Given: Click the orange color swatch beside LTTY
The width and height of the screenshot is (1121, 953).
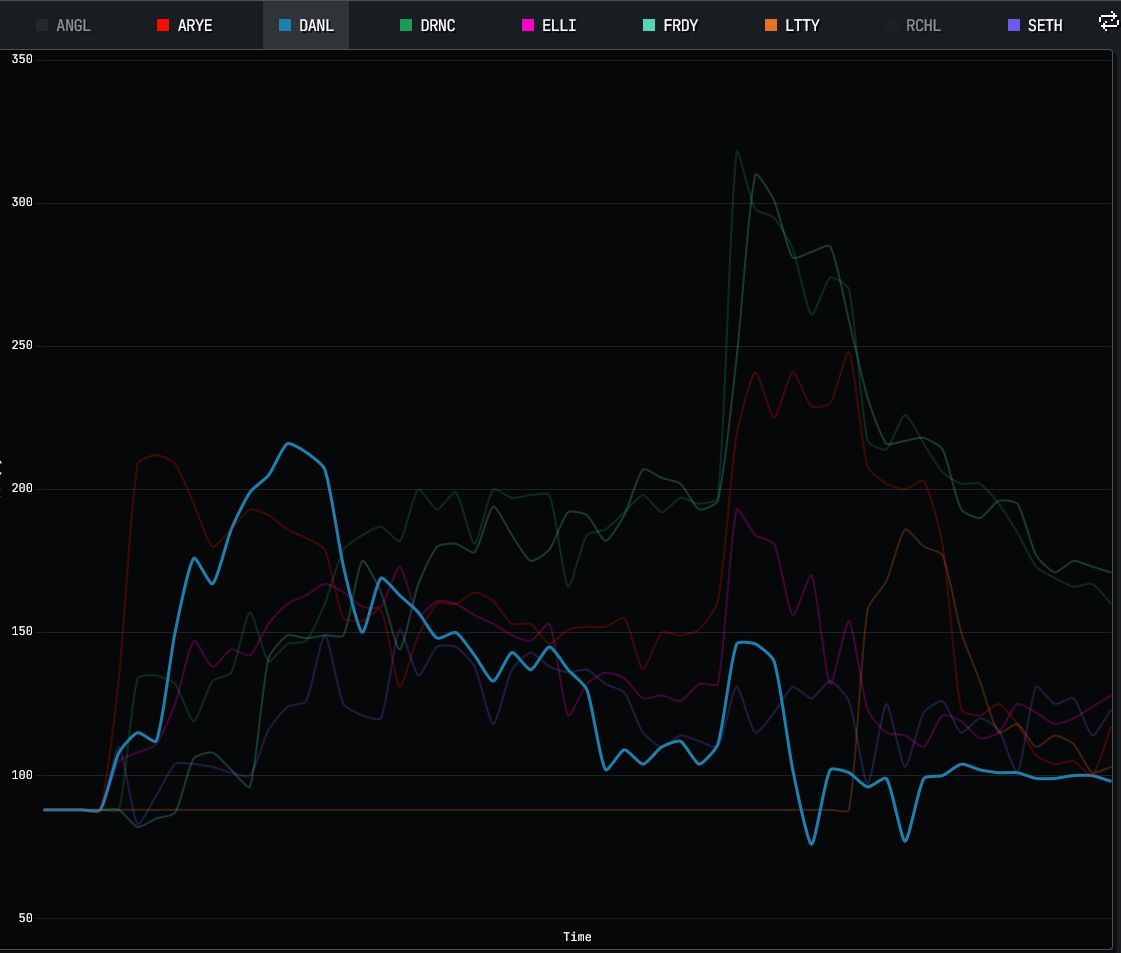Looking at the screenshot, I should coord(771,26).
